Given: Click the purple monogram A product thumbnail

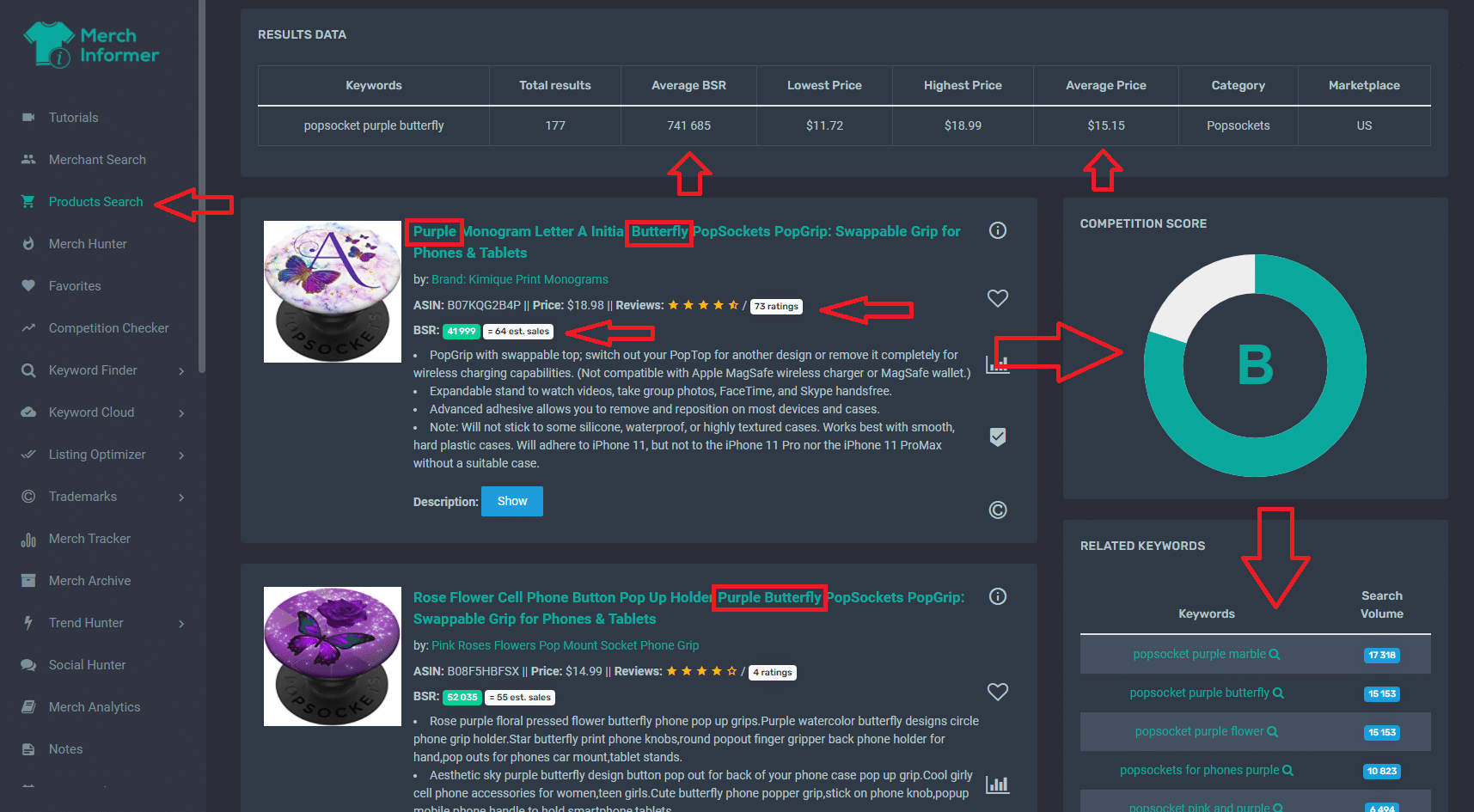Looking at the screenshot, I should click(333, 291).
